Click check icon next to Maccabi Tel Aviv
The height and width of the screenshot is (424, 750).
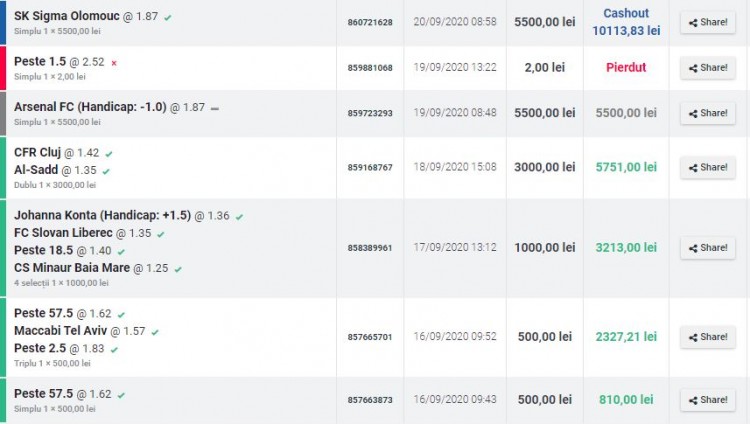(x=155, y=331)
